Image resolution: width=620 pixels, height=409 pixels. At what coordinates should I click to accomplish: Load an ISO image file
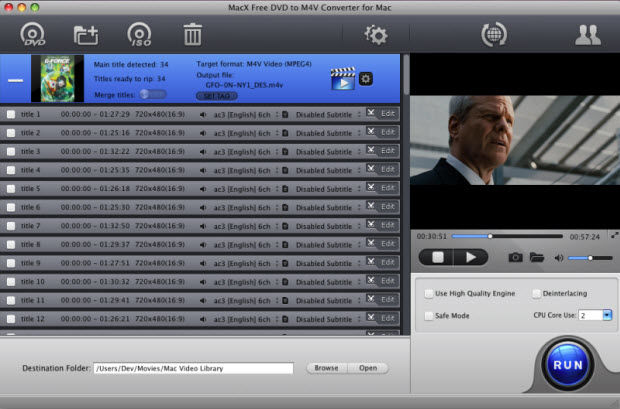point(139,34)
